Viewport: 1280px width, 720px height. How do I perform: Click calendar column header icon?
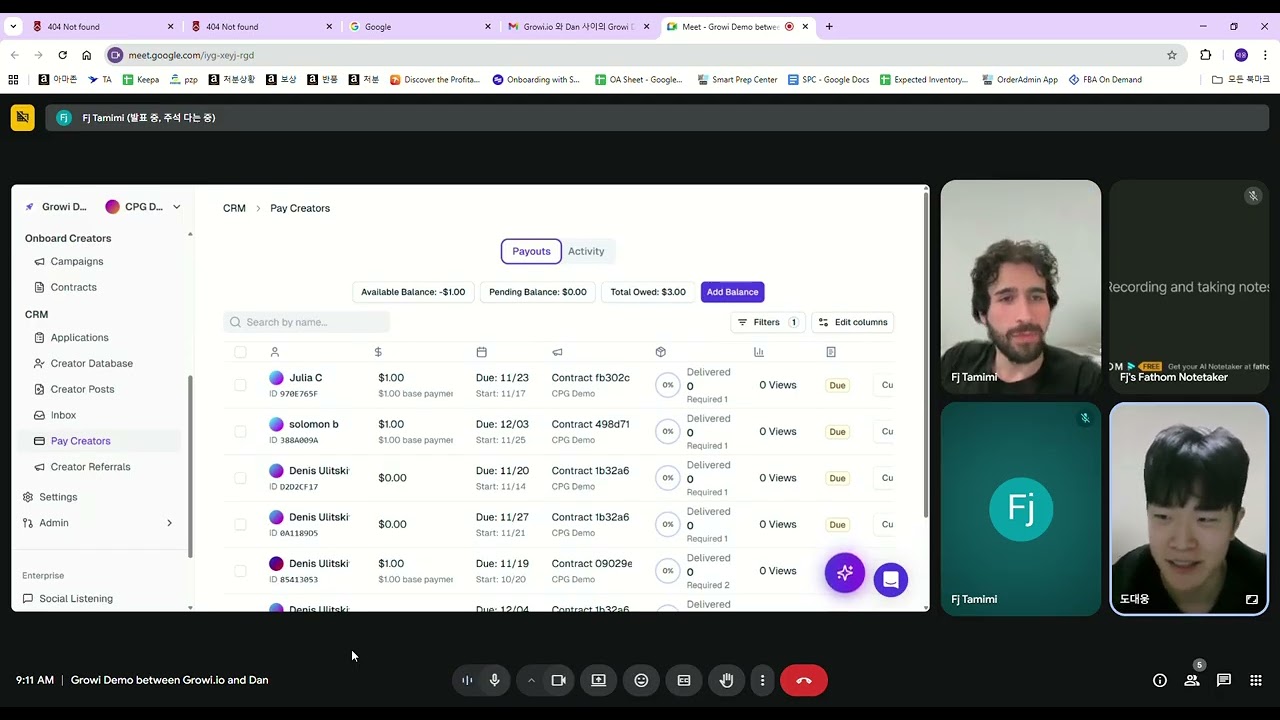click(481, 352)
